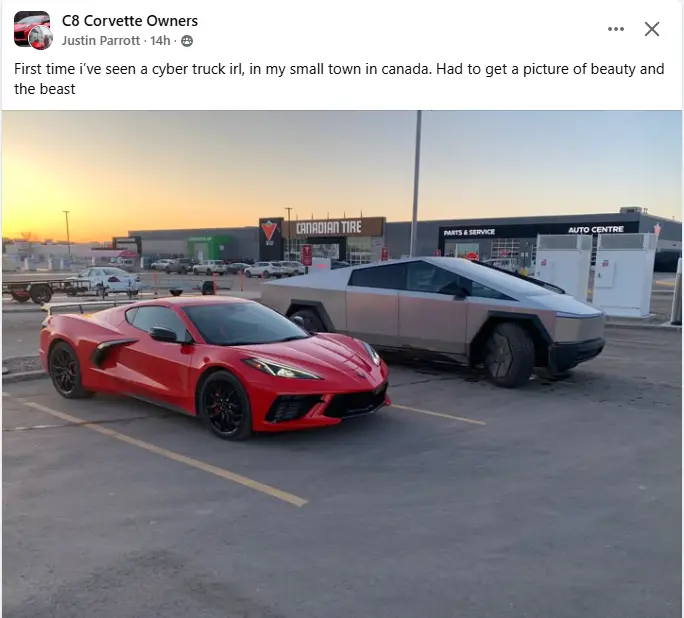Click Justin Parrott's small circular profile picture
This screenshot has height=618, width=684.
pos(41,38)
